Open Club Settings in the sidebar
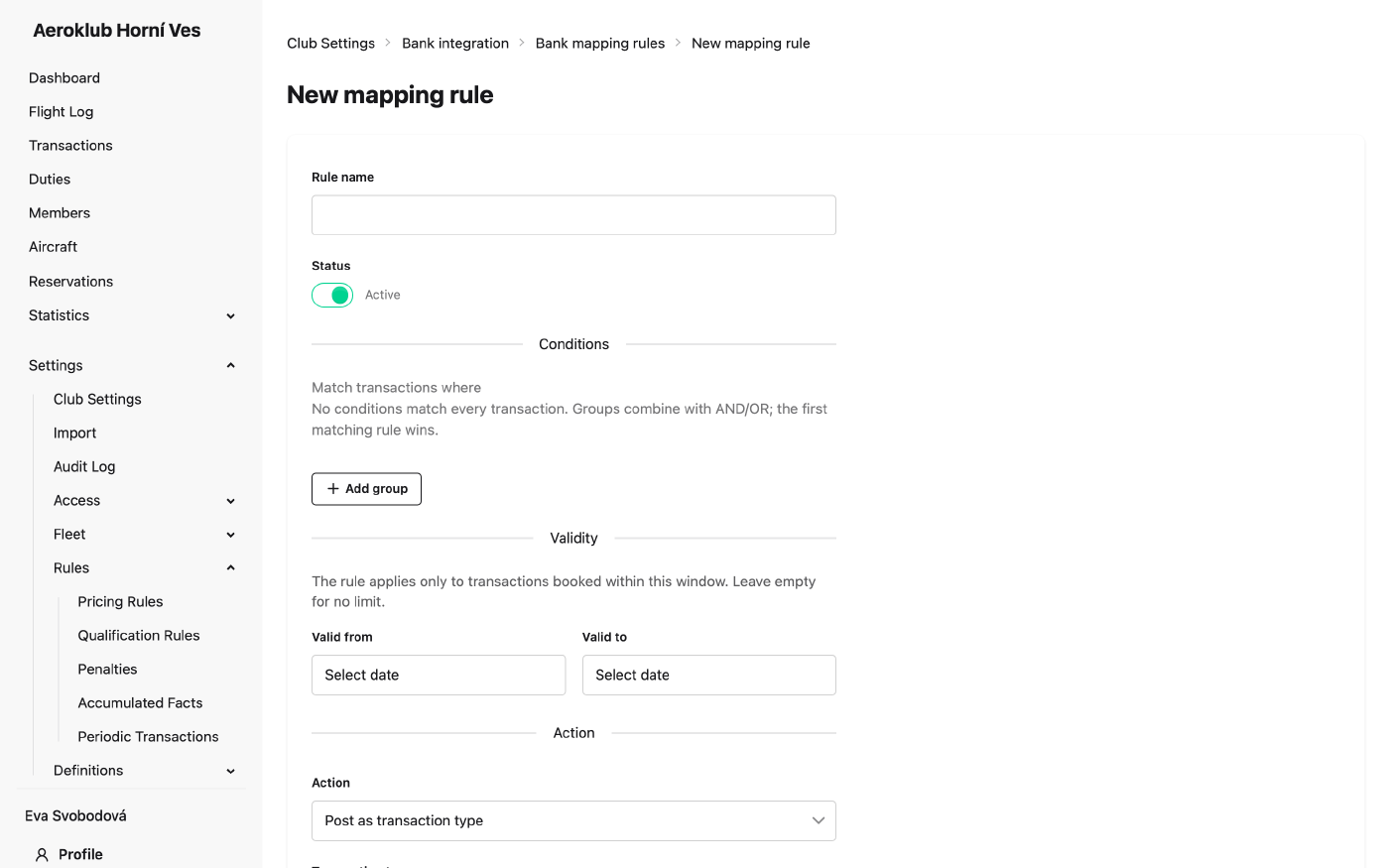 point(97,399)
